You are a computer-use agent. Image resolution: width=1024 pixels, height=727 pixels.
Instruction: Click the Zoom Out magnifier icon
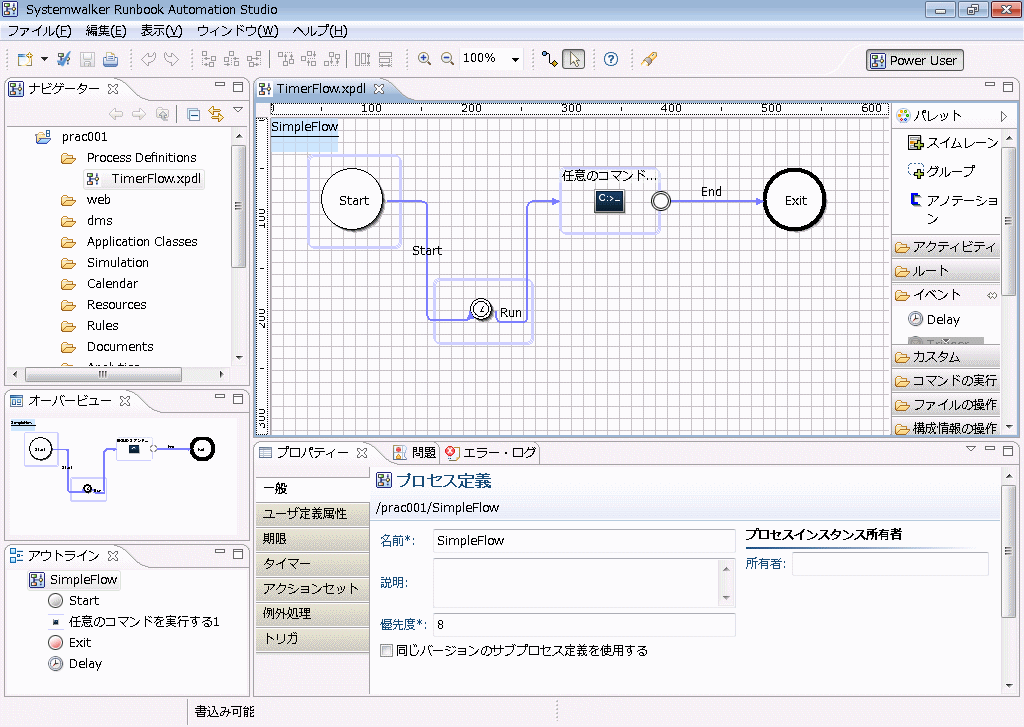click(x=447, y=59)
